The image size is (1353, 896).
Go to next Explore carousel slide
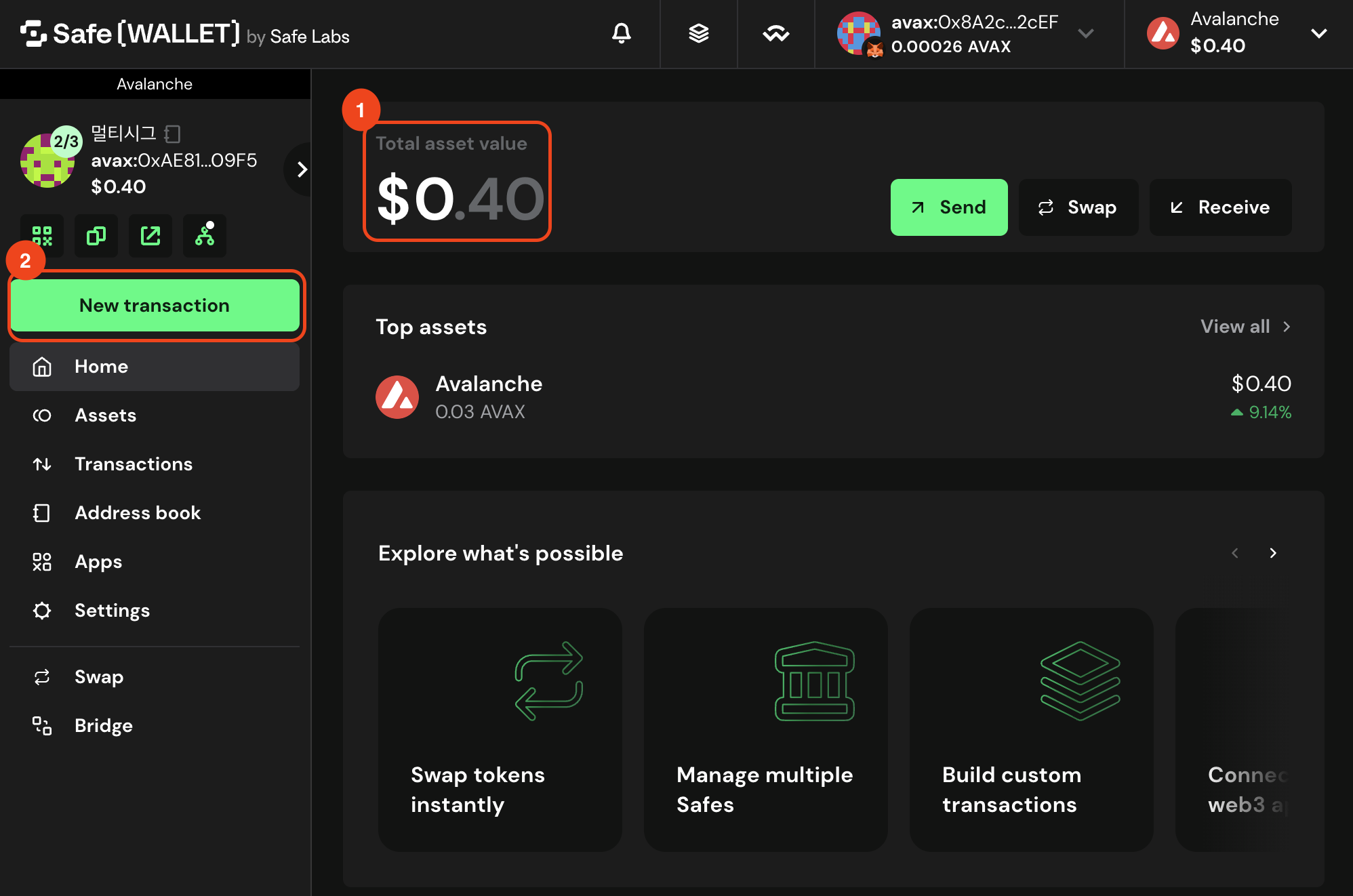click(x=1273, y=553)
